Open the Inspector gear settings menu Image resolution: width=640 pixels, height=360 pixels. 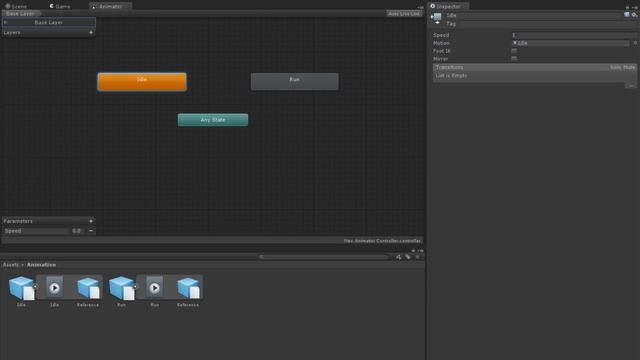(x=634, y=15)
